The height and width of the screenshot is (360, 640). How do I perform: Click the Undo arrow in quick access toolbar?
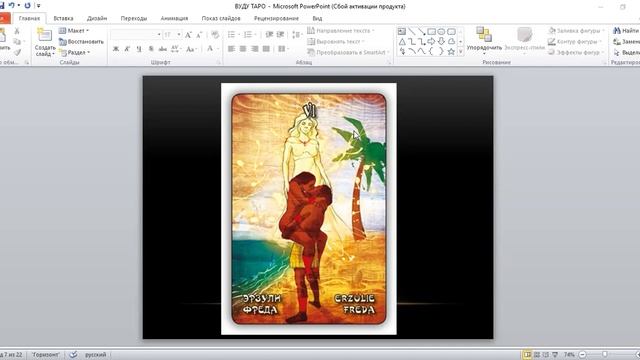[12, 6]
